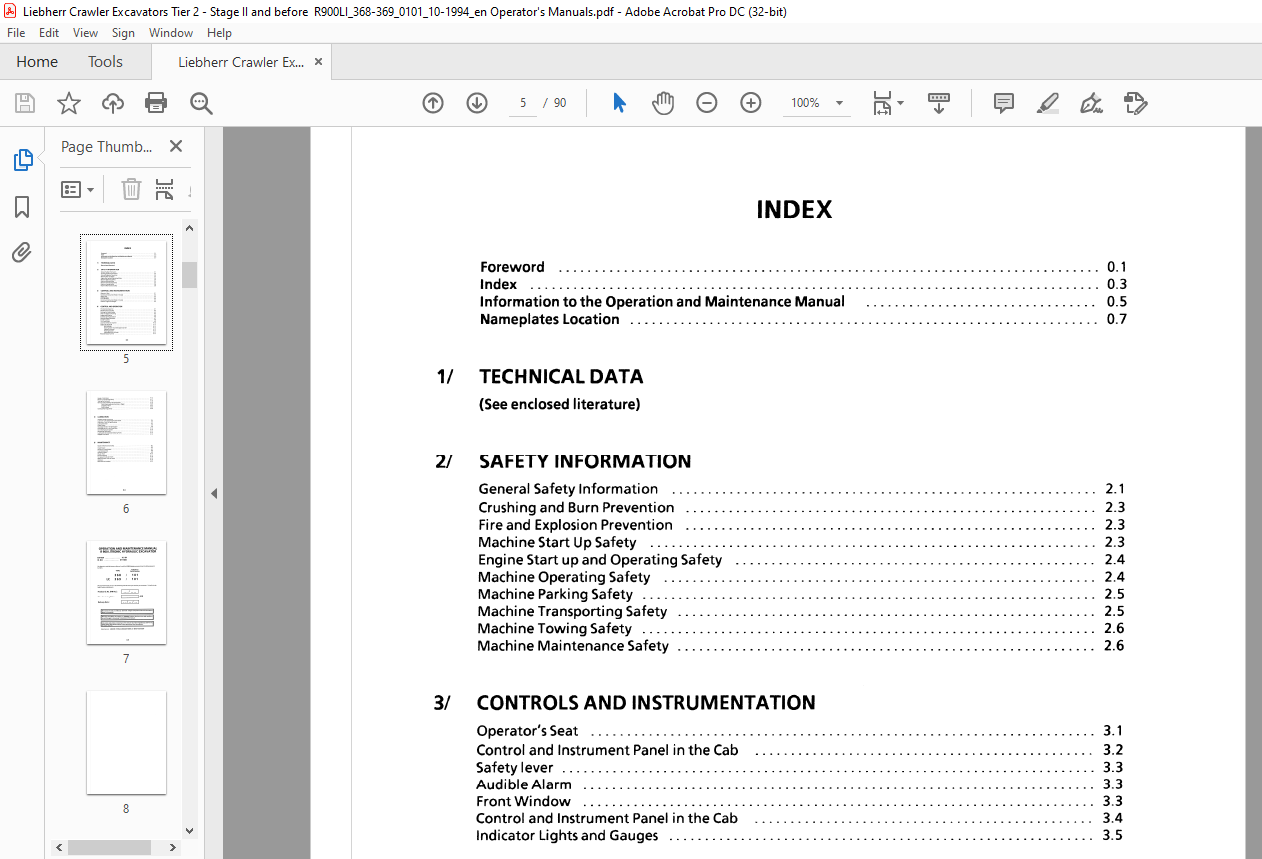Select the arrow selection tool
The width and height of the screenshot is (1262, 859).
point(619,103)
